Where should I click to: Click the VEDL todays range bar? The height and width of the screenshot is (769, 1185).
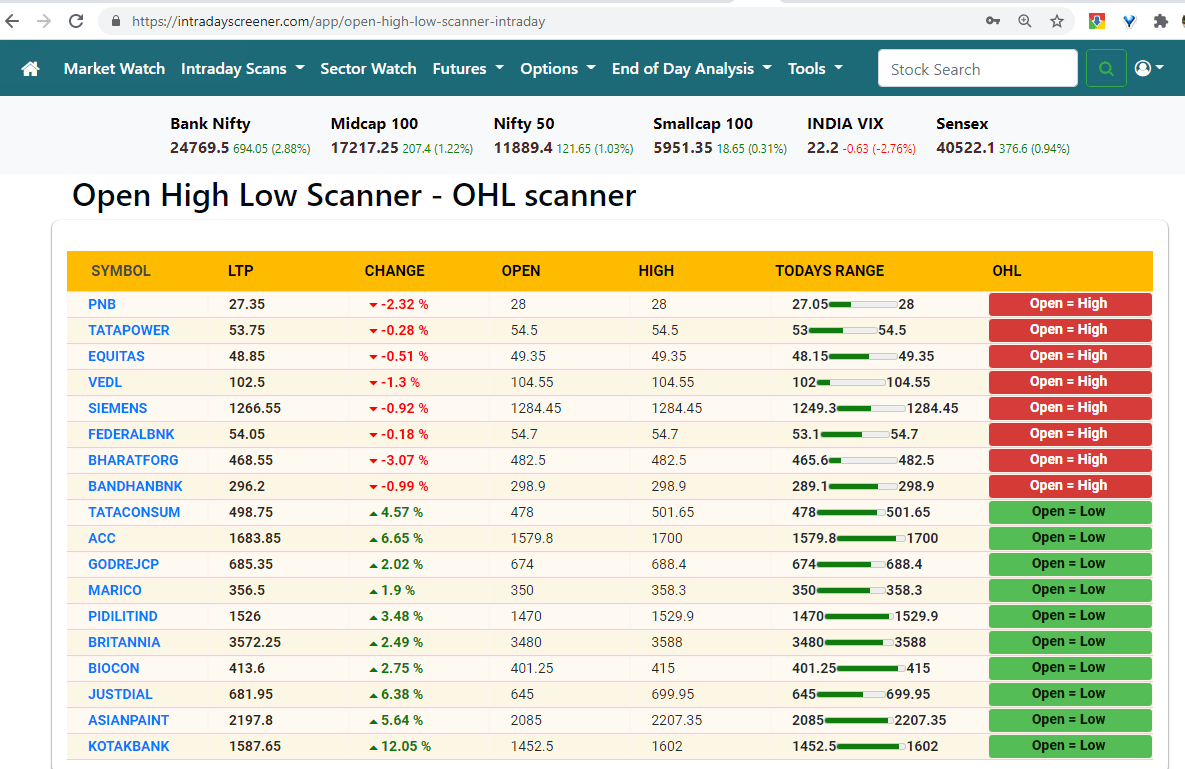point(851,382)
